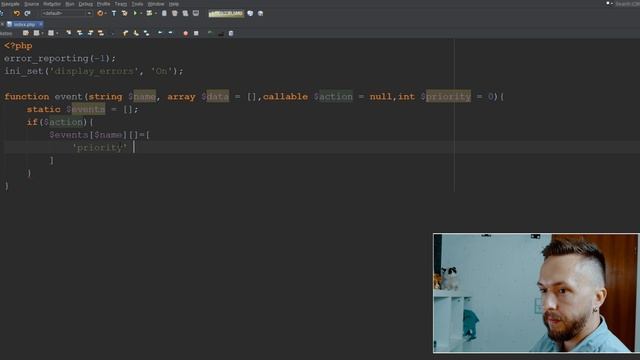Focus the Search field in the top-right corner
This screenshot has width=640, height=360.
[x=628, y=4]
